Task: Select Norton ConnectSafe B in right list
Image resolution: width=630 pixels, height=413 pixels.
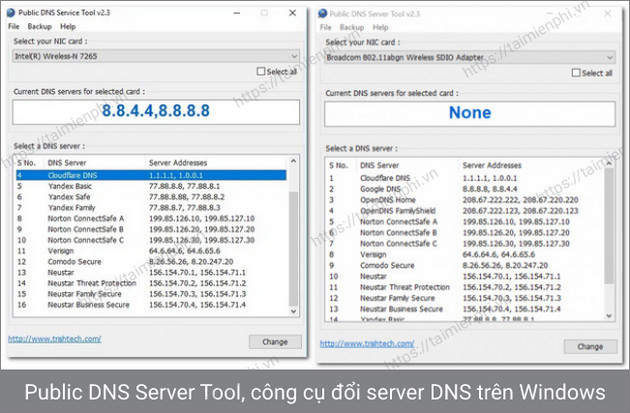Action: 465,233
